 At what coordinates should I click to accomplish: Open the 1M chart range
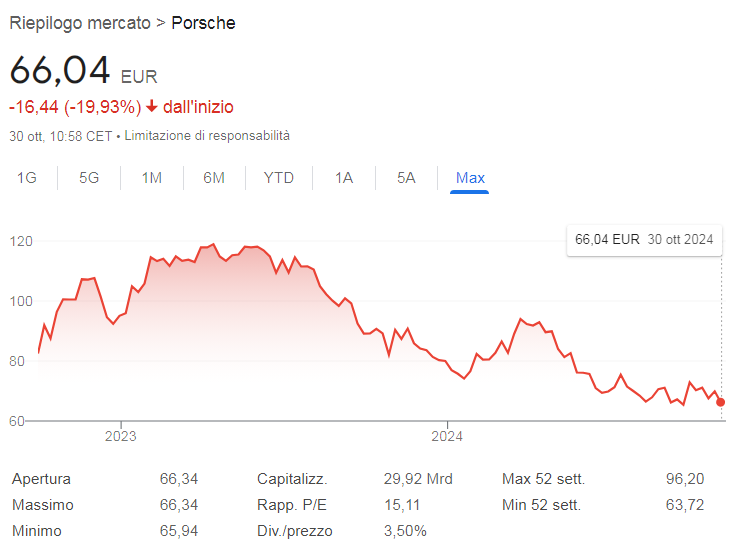[x=151, y=178]
